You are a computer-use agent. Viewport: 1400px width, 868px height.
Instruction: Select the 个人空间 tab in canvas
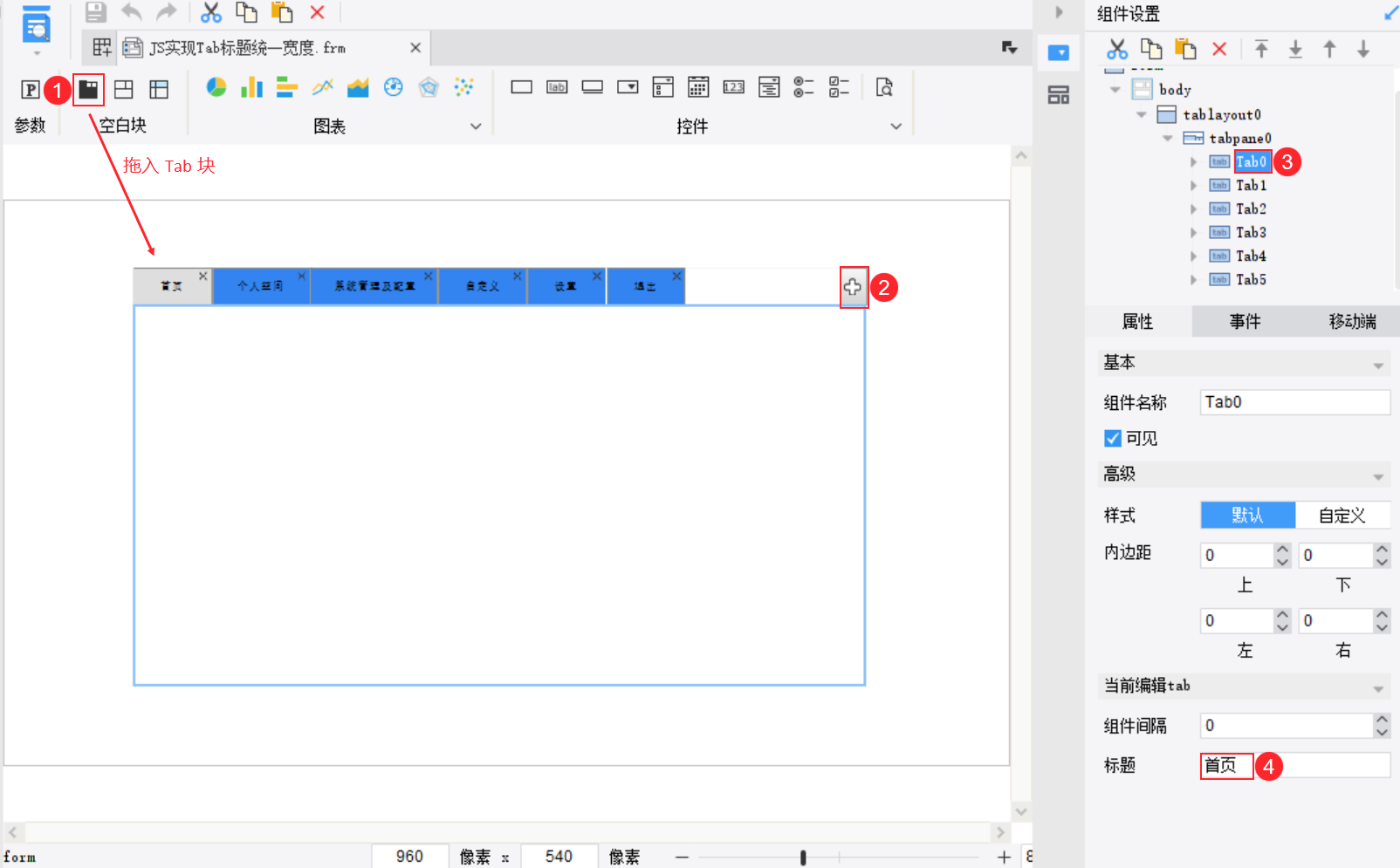261,286
